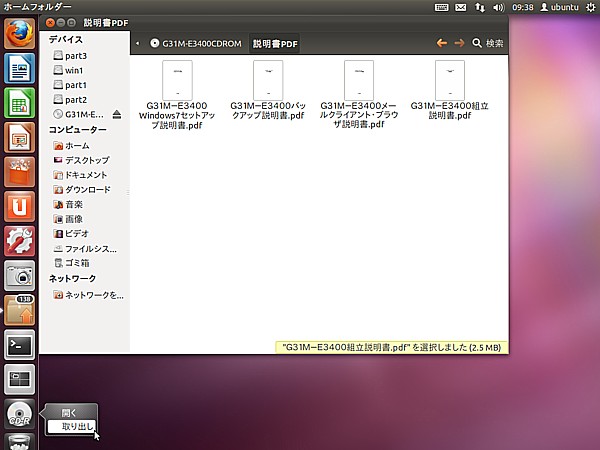Select 取り出し in the launcher popup menu
The width and height of the screenshot is (600, 450).
71,426
